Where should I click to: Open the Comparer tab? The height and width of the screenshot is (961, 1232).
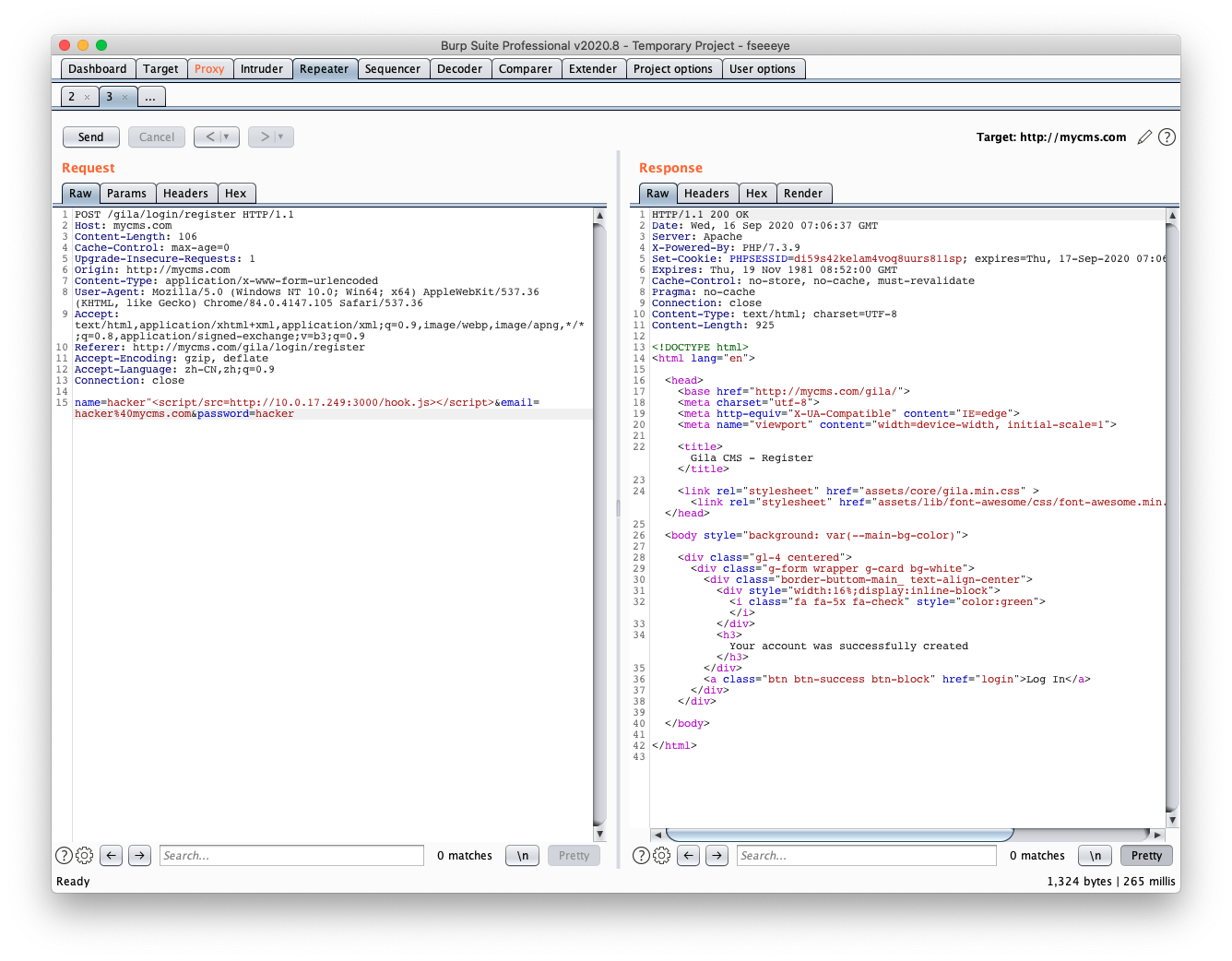pyautogui.click(x=526, y=69)
